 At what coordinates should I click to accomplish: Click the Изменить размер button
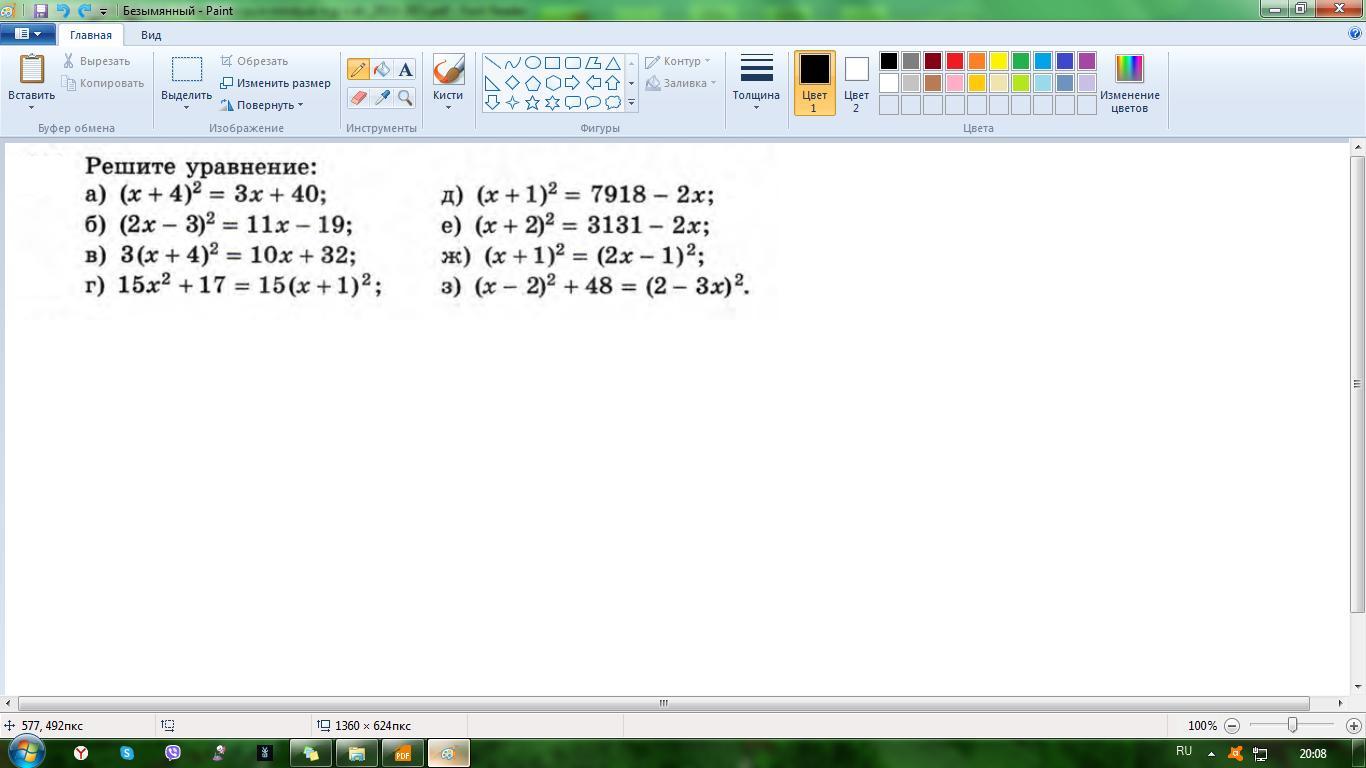tap(276, 83)
